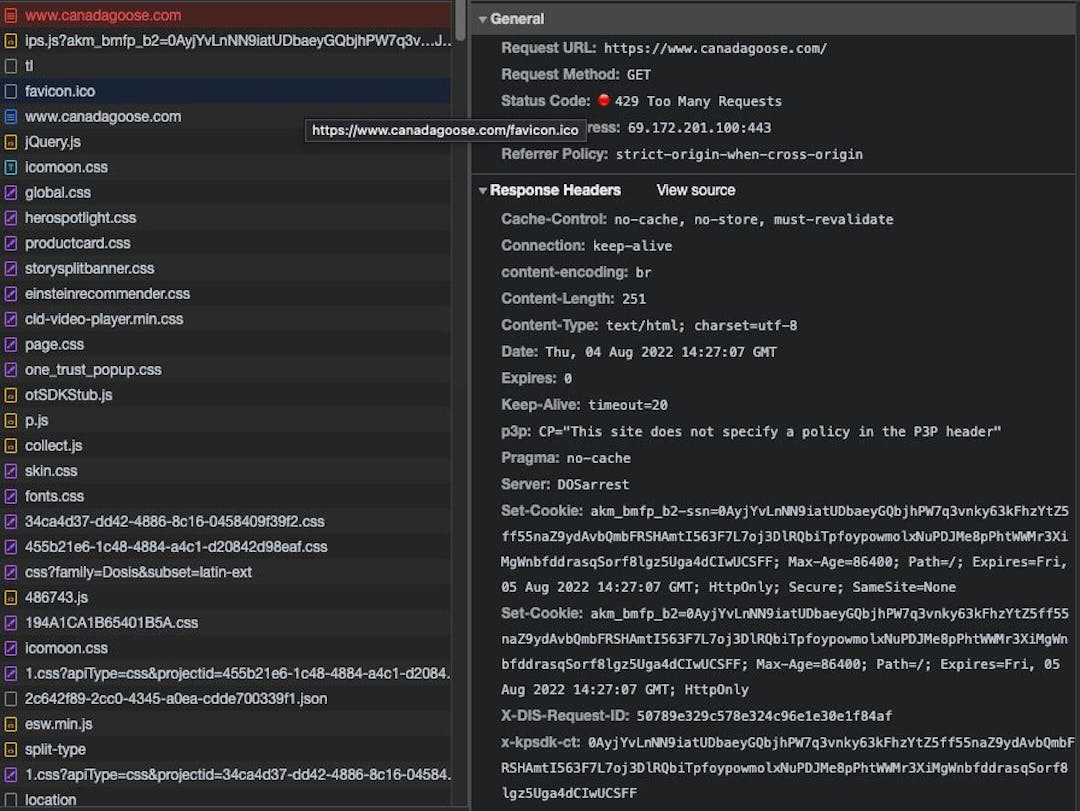This screenshot has height=811, width=1080.
Task: Click the script icon beside collect.js
Action: 11,446
